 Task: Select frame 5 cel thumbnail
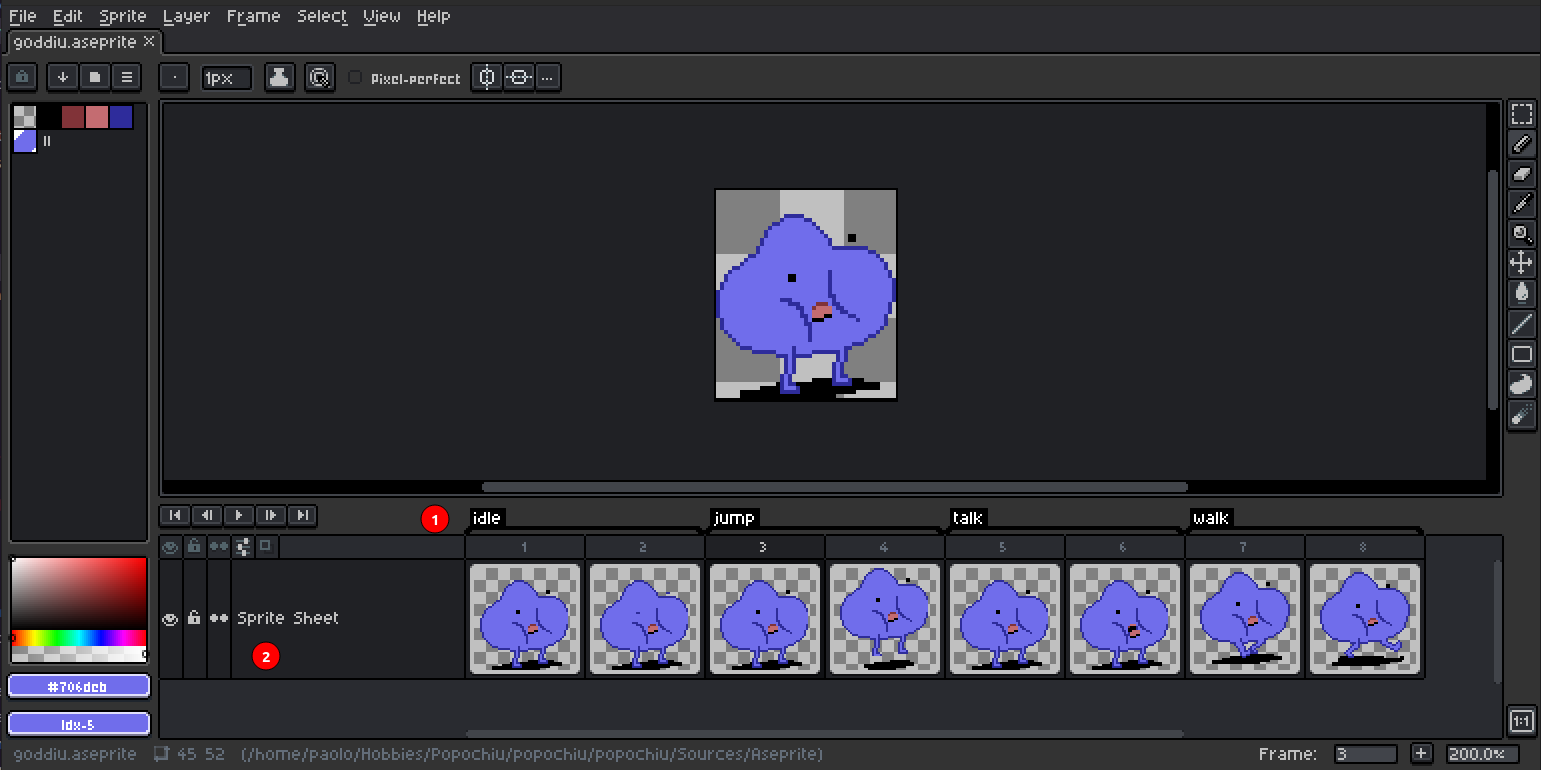pyautogui.click(x=1005, y=619)
